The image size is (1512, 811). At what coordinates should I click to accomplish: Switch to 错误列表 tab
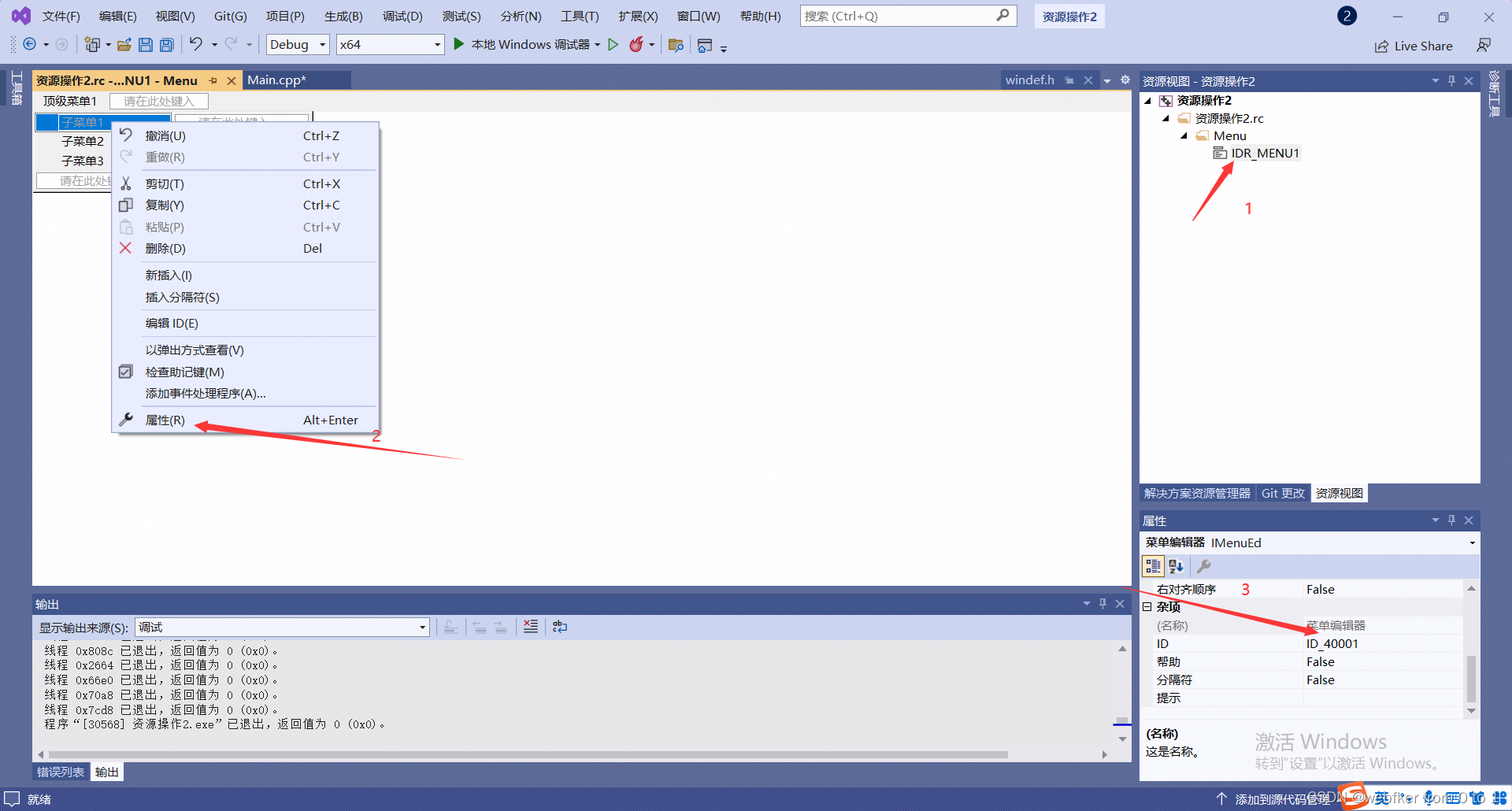[61, 772]
